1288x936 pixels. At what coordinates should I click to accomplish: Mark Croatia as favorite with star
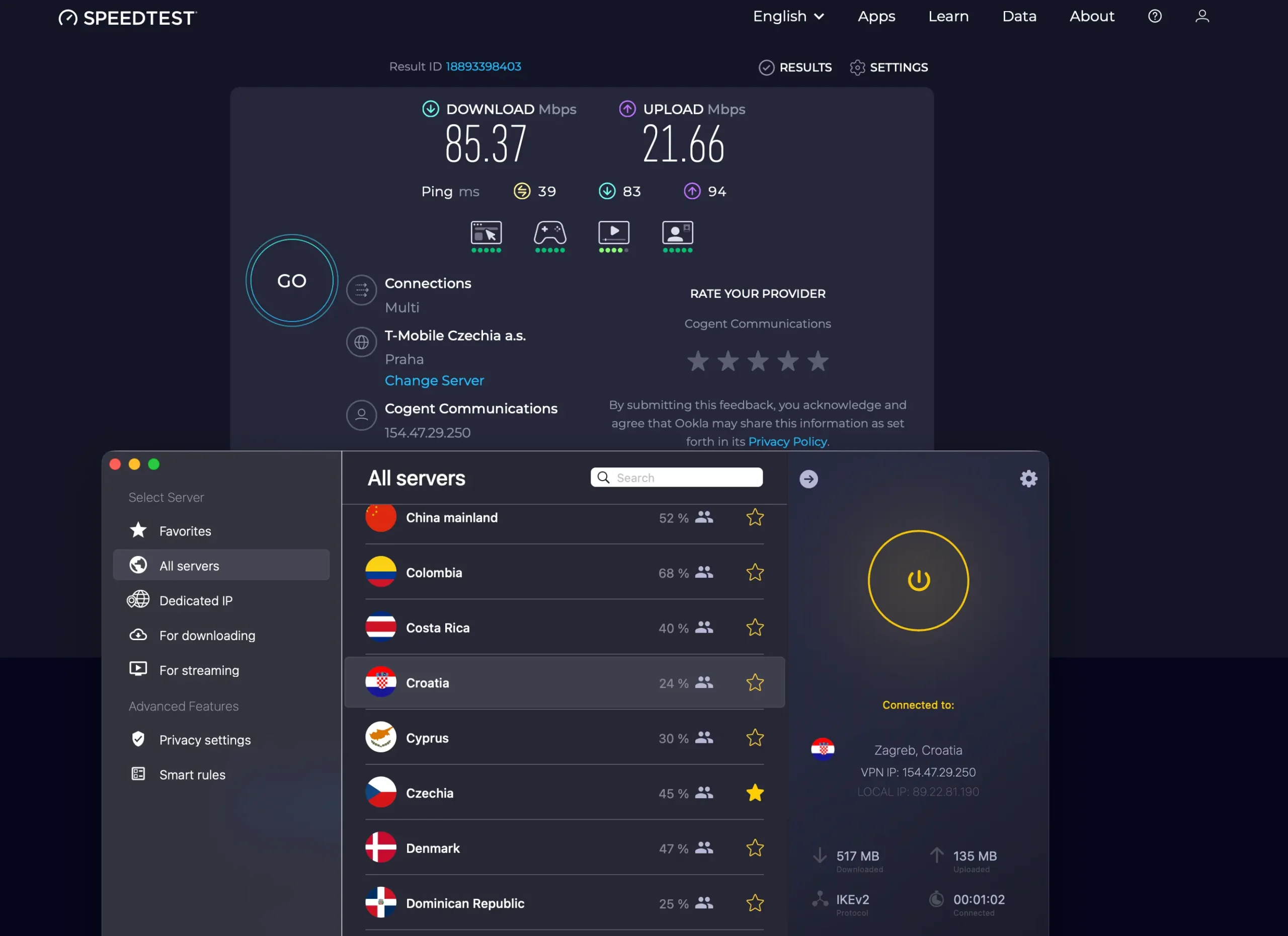coord(754,683)
